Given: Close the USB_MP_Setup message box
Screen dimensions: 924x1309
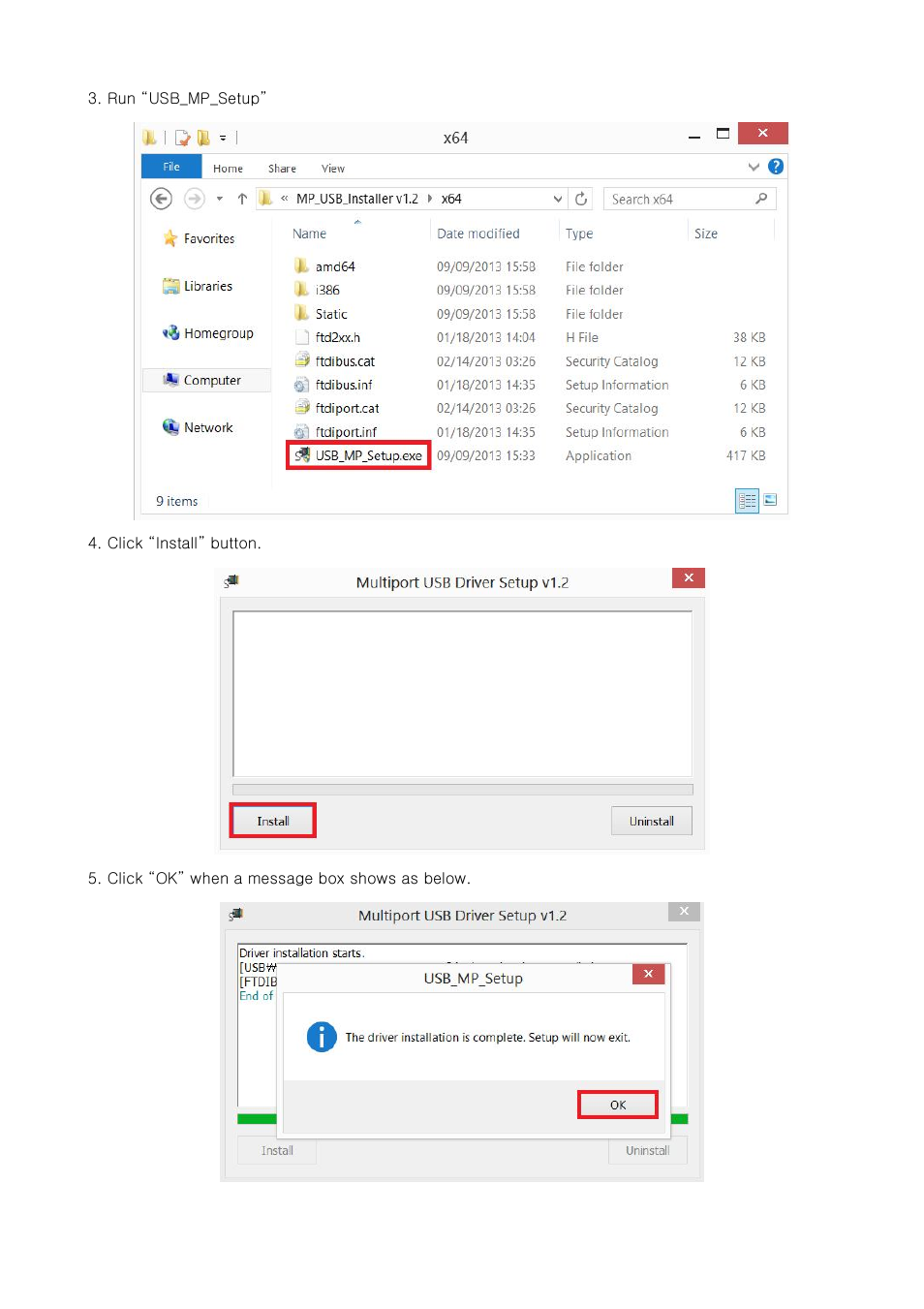Looking at the screenshot, I should [x=649, y=974].
